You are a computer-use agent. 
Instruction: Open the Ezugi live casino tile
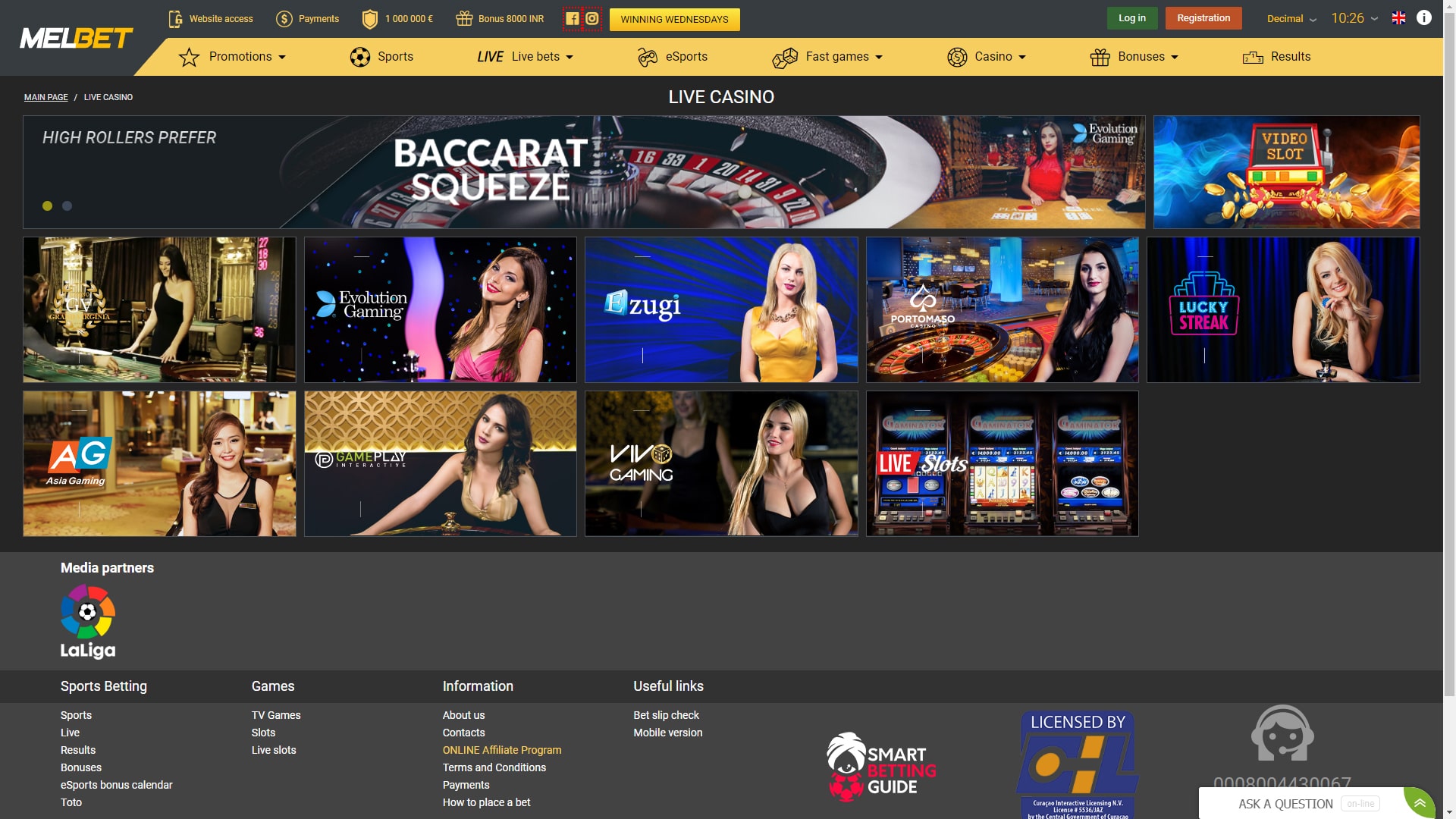[721, 309]
